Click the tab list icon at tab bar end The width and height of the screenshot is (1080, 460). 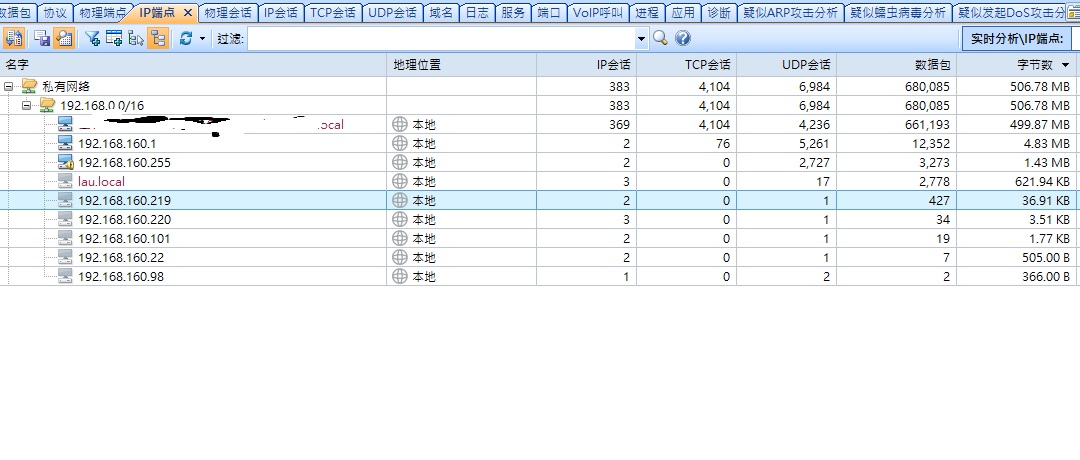click(1073, 12)
